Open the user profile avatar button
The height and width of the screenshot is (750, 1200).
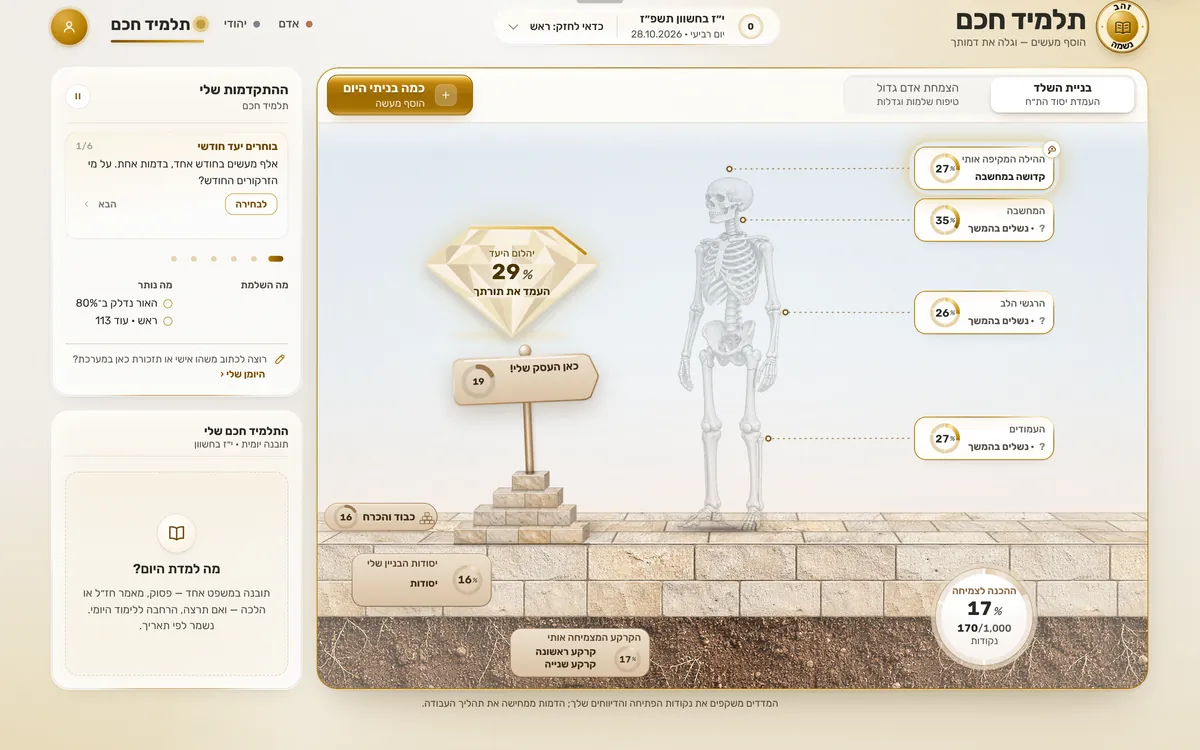click(69, 27)
